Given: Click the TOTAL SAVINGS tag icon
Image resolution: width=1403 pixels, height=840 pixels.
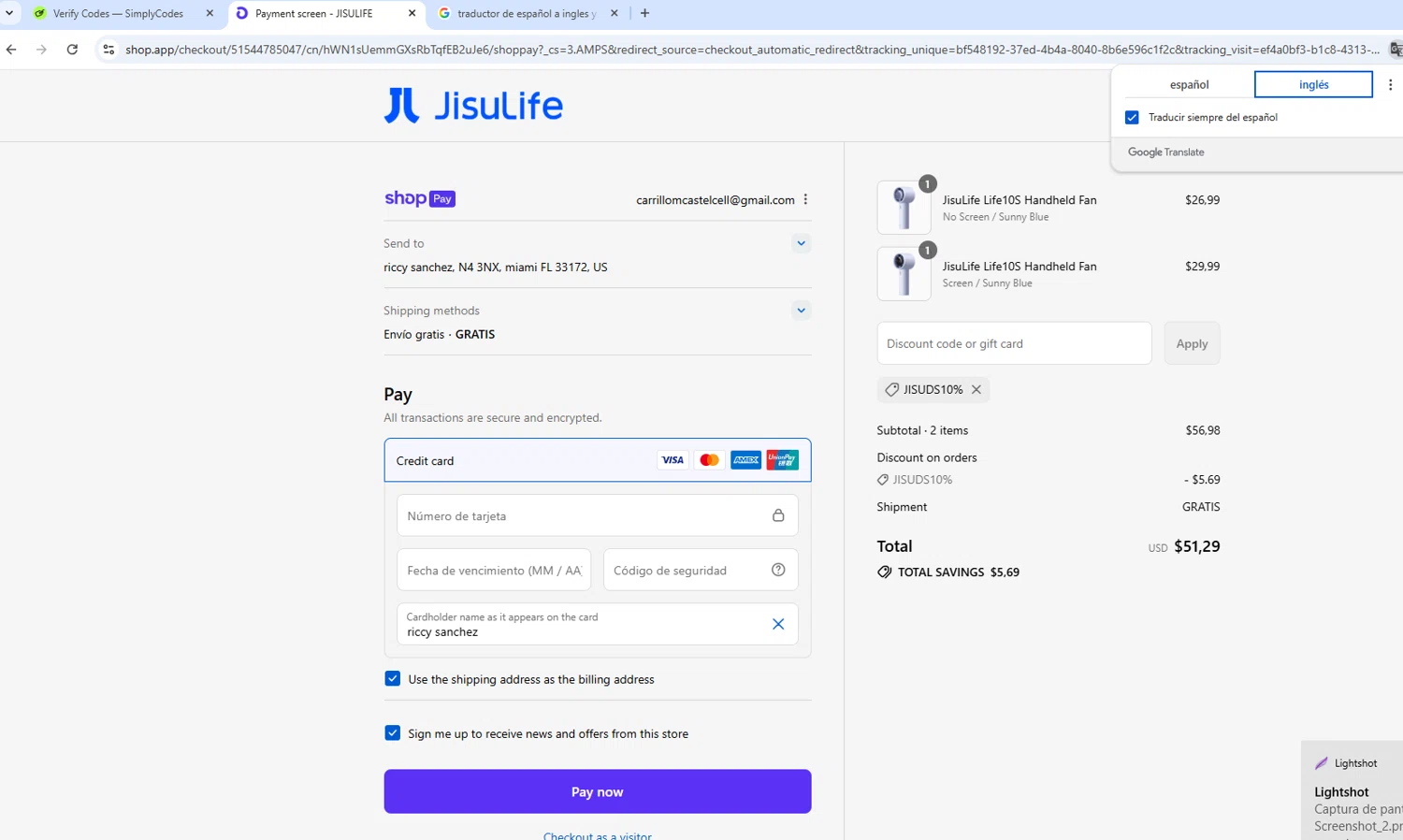Looking at the screenshot, I should [x=884, y=572].
